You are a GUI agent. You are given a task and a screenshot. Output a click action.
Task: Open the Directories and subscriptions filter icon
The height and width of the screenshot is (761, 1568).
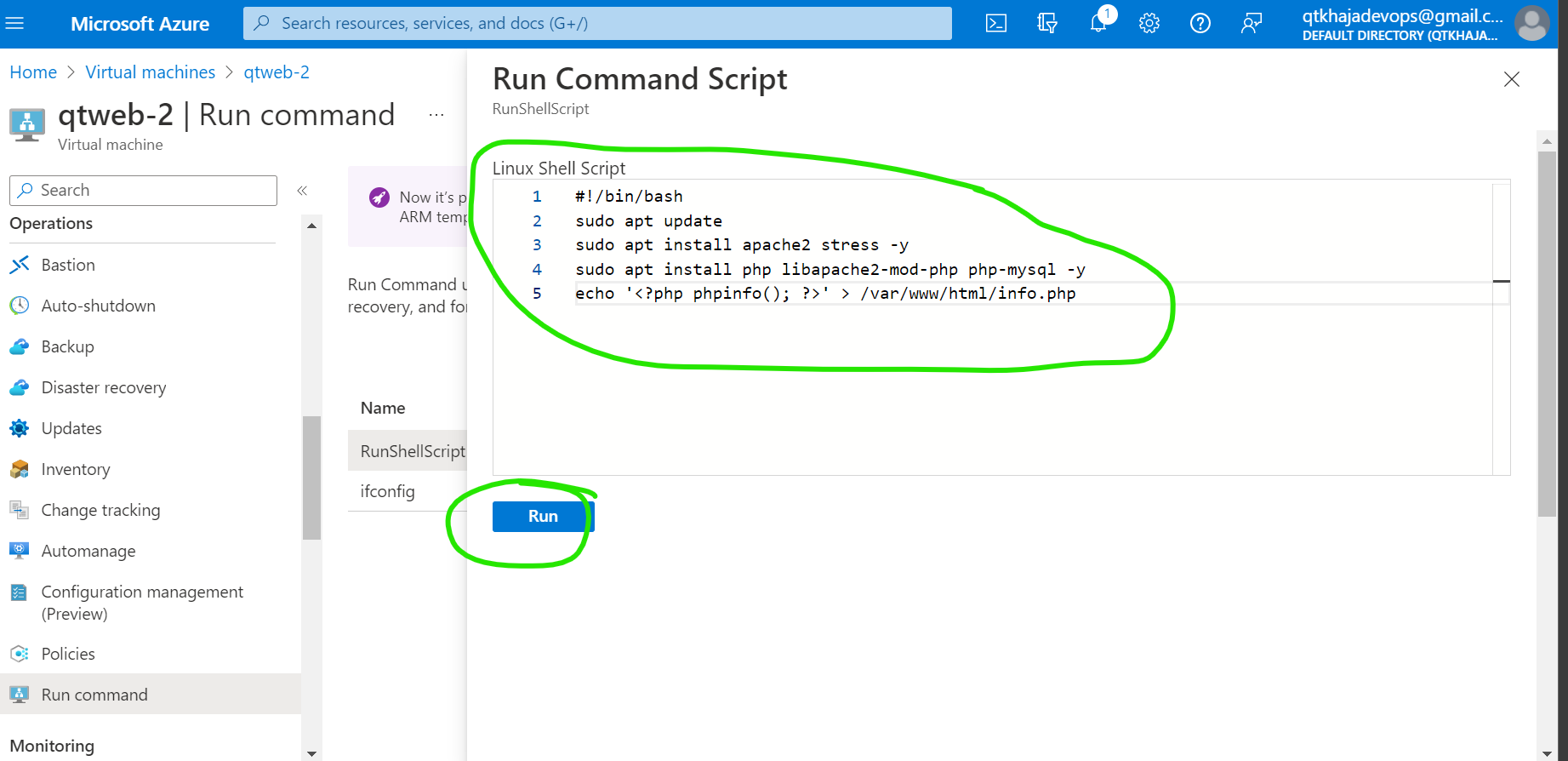pyautogui.click(x=1047, y=24)
